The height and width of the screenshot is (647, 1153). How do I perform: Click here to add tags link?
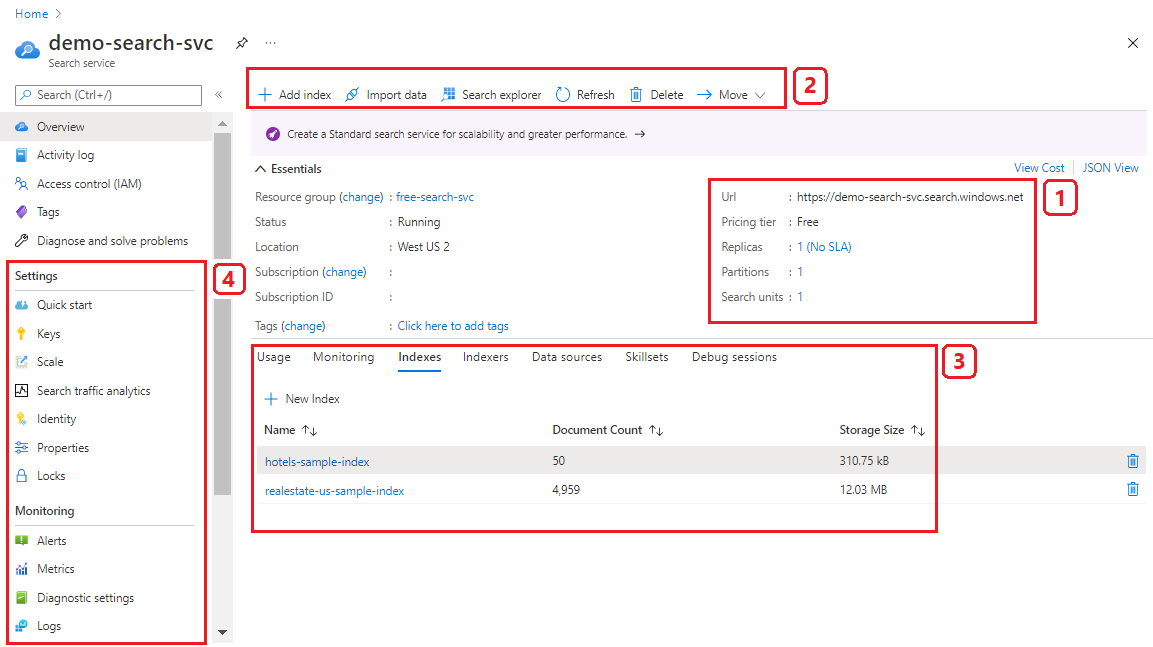click(453, 326)
